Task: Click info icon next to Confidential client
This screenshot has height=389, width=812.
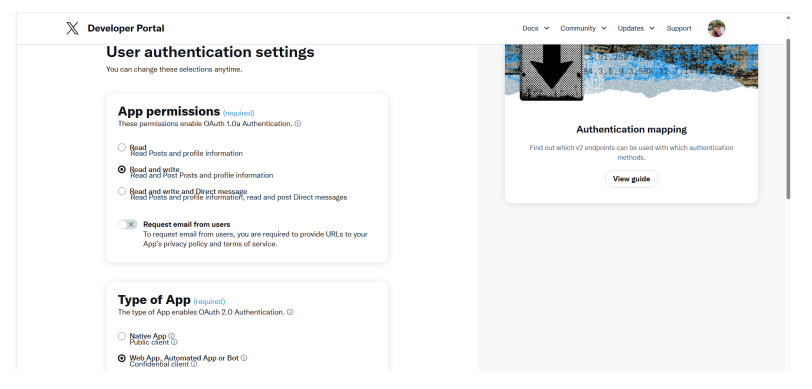Action: [x=194, y=364]
